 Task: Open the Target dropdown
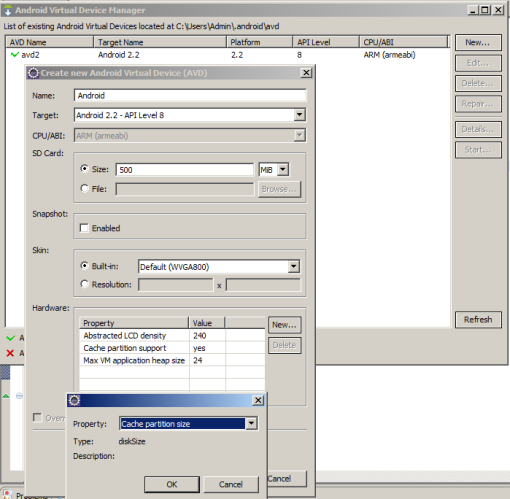tap(299, 115)
